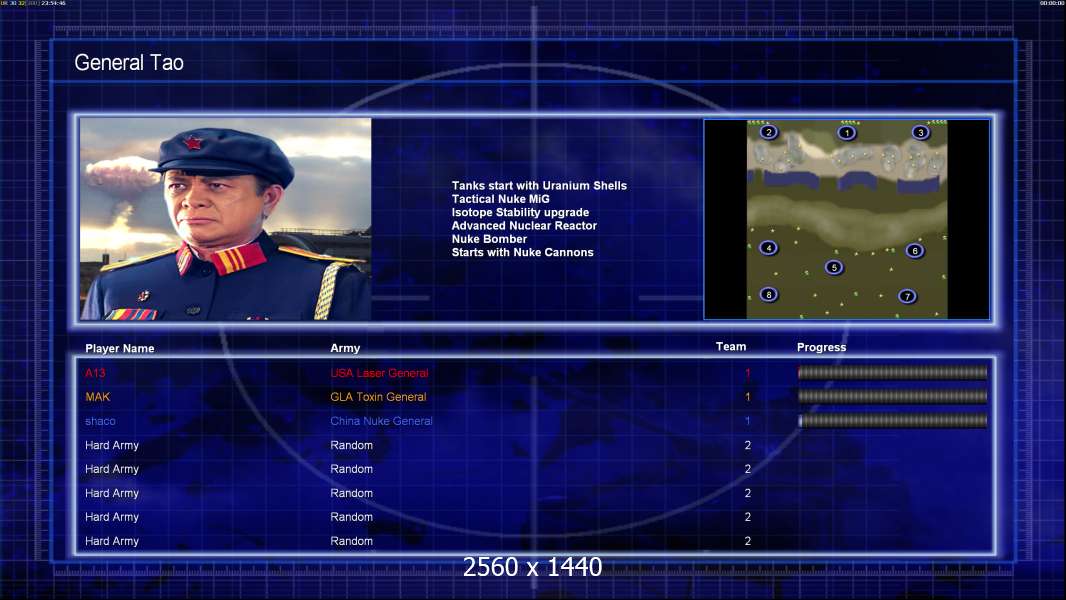Click 'Starts with Nuke Cannons' line
Image resolution: width=1066 pixels, height=600 pixels.
click(522, 252)
